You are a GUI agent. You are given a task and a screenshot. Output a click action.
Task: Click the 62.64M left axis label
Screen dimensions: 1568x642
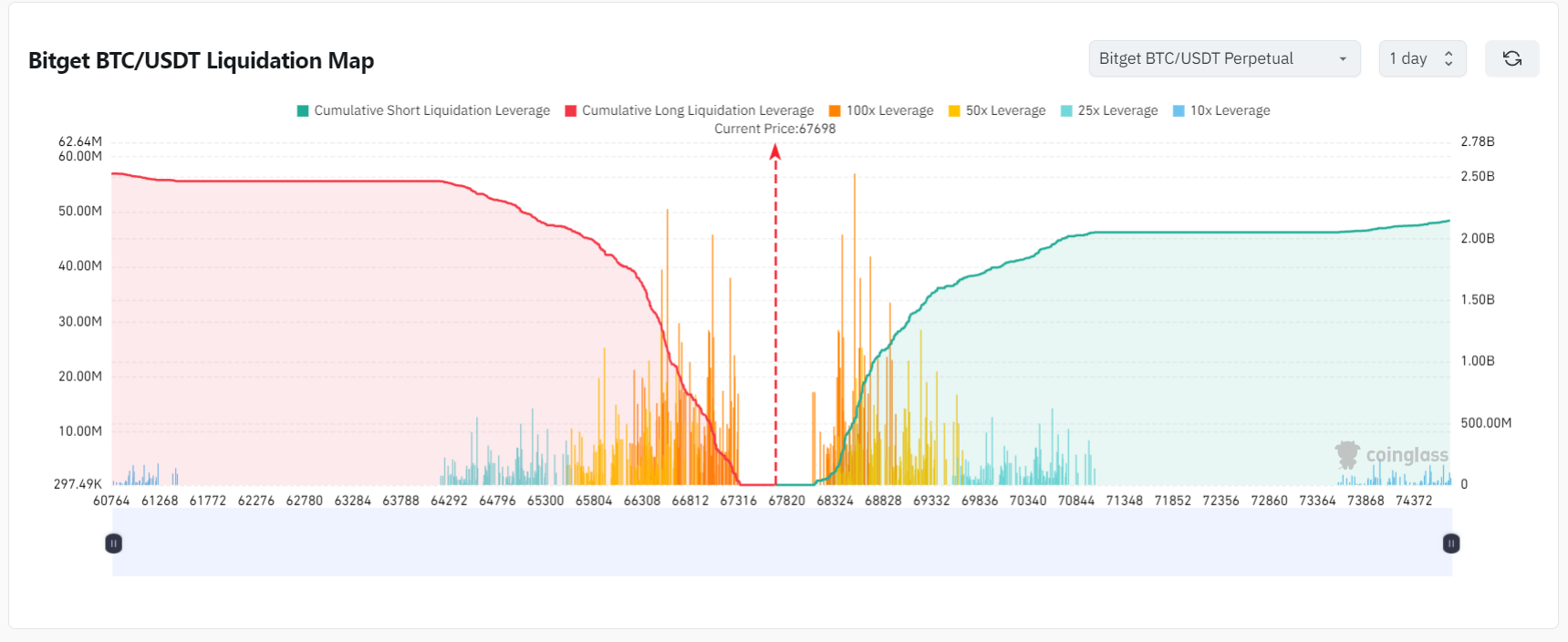[x=80, y=141]
